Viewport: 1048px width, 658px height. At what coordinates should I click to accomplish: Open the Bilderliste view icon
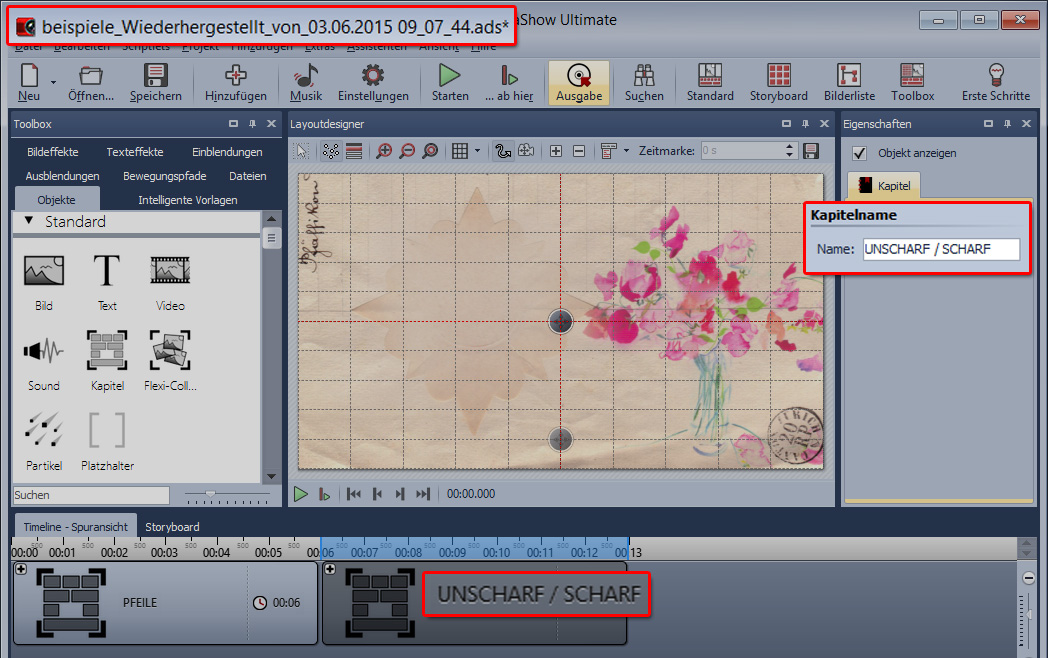coord(849,76)
